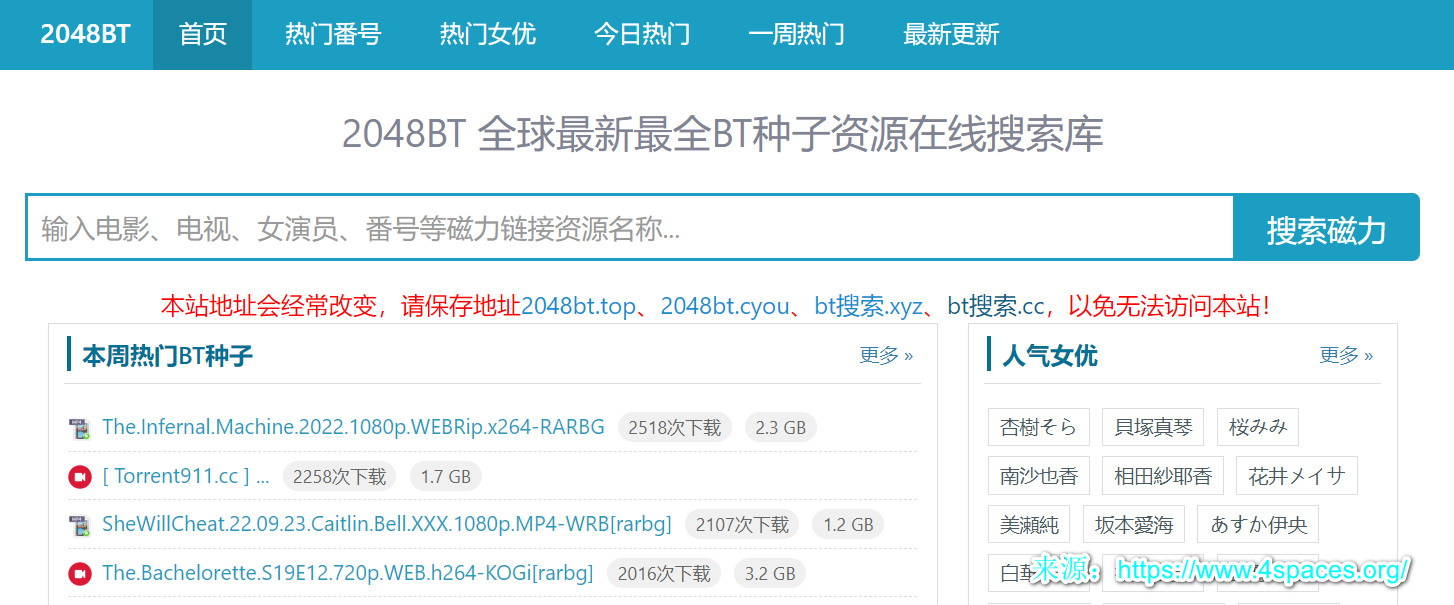Visit the 2048bt.cyou mirror link
Viewport: 1454px width, 605px height.
point(725,306)
